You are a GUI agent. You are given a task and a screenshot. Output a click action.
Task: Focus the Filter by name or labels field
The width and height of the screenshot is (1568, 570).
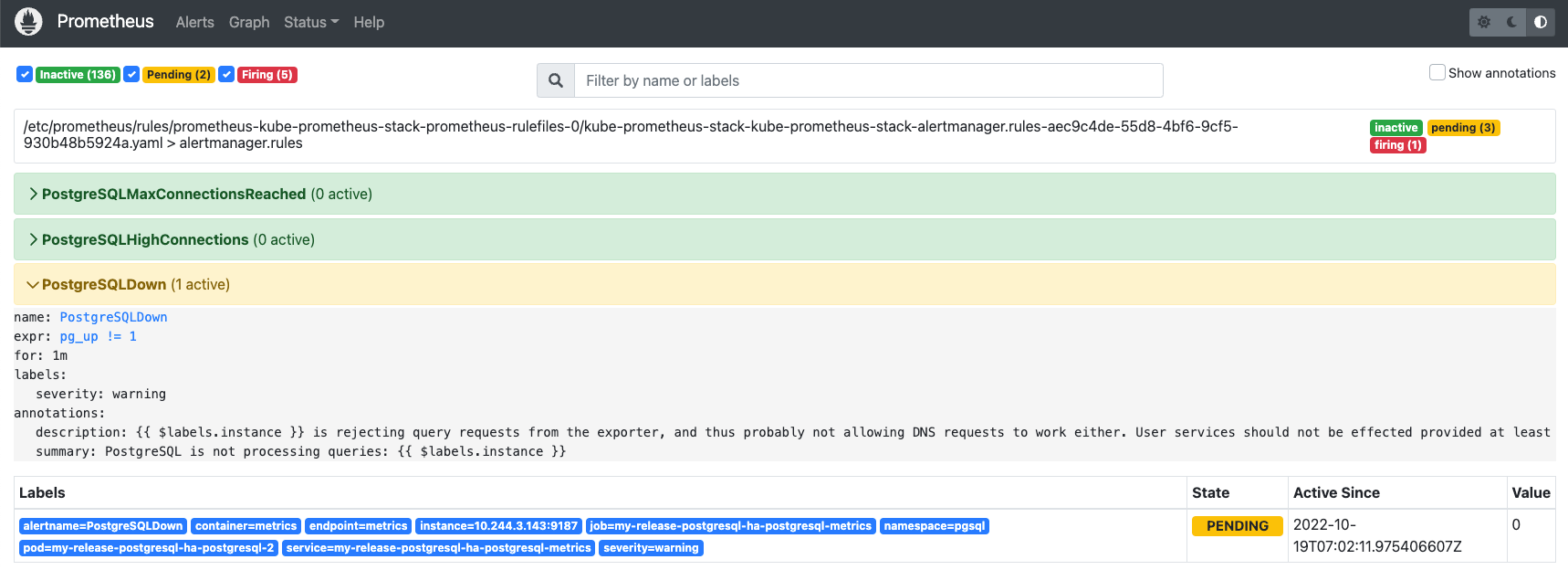868,80
